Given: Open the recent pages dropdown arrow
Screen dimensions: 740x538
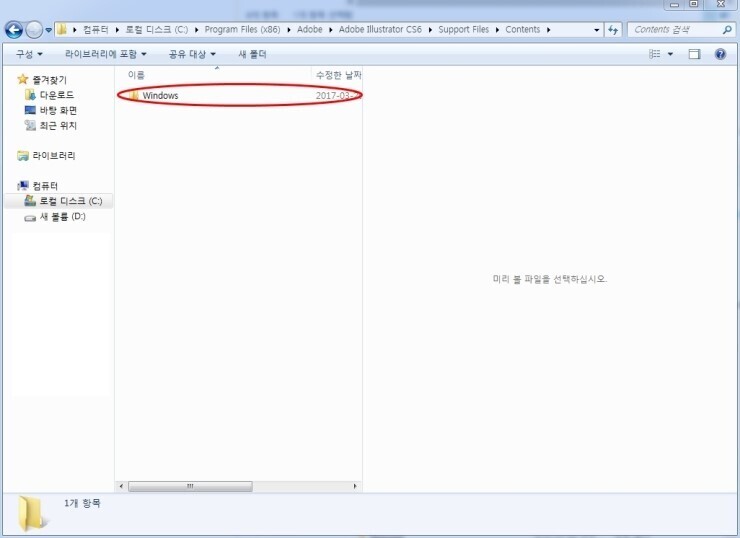Looking at the screenshot, I should coord(49,30).
